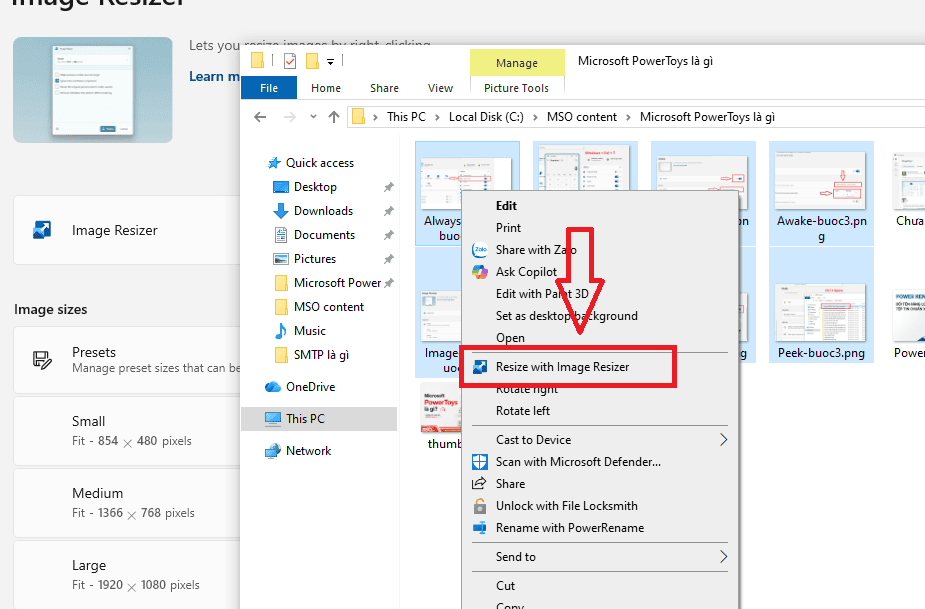This screenshot has height=609, width=925.
Task: Open Recent locations dropdown arrow
Action: 313,117
